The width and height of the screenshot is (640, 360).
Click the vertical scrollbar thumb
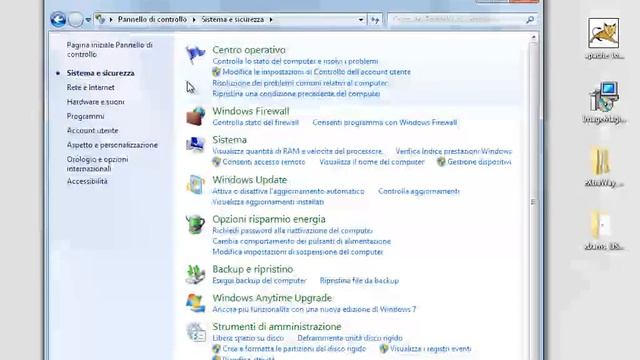pyautogui.click(x=533, y=202)
